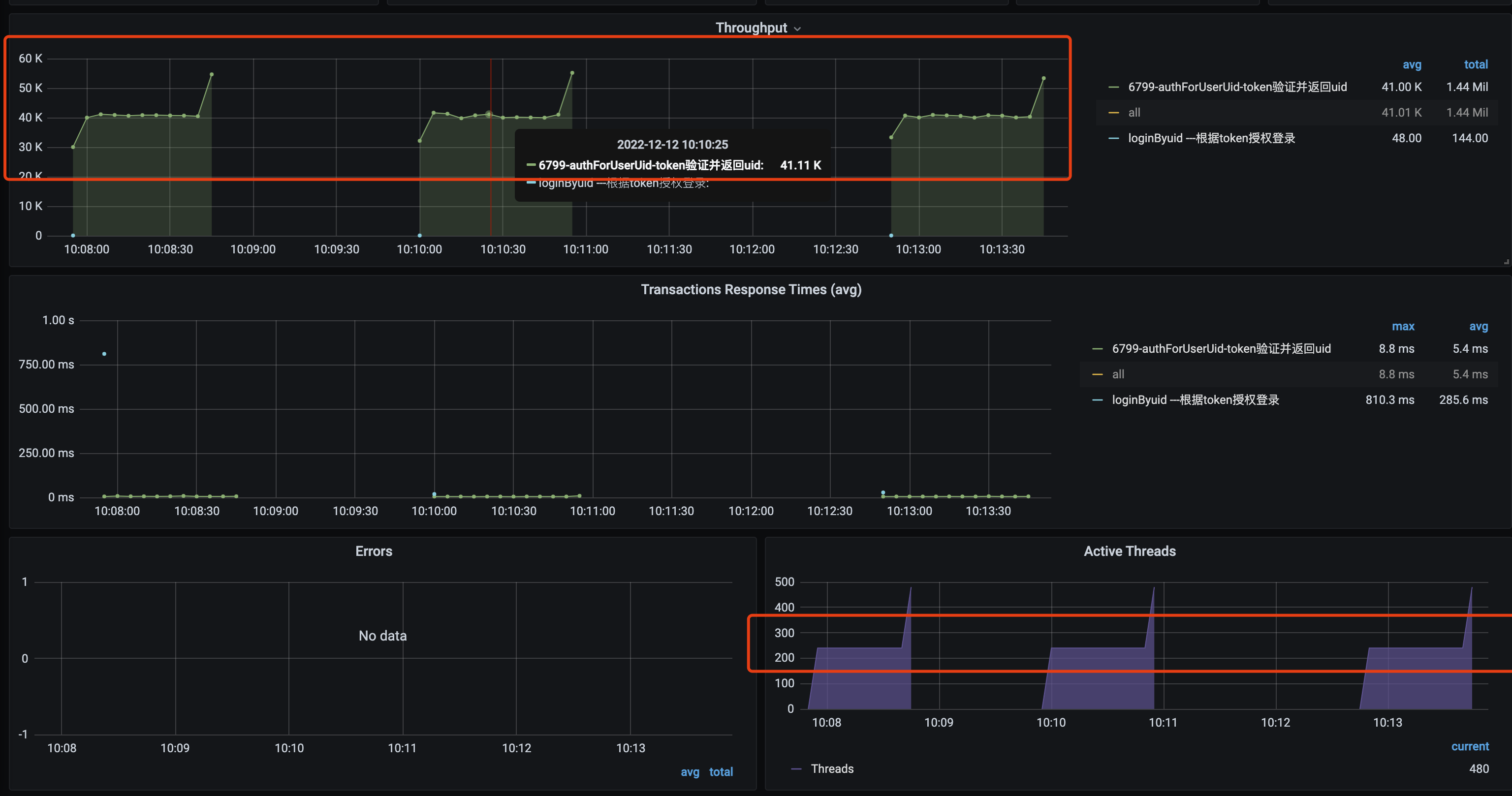This screenshot has width=1512, height=796.
Task: Sort Throughput legend by total column
Action: [1475, 64]
